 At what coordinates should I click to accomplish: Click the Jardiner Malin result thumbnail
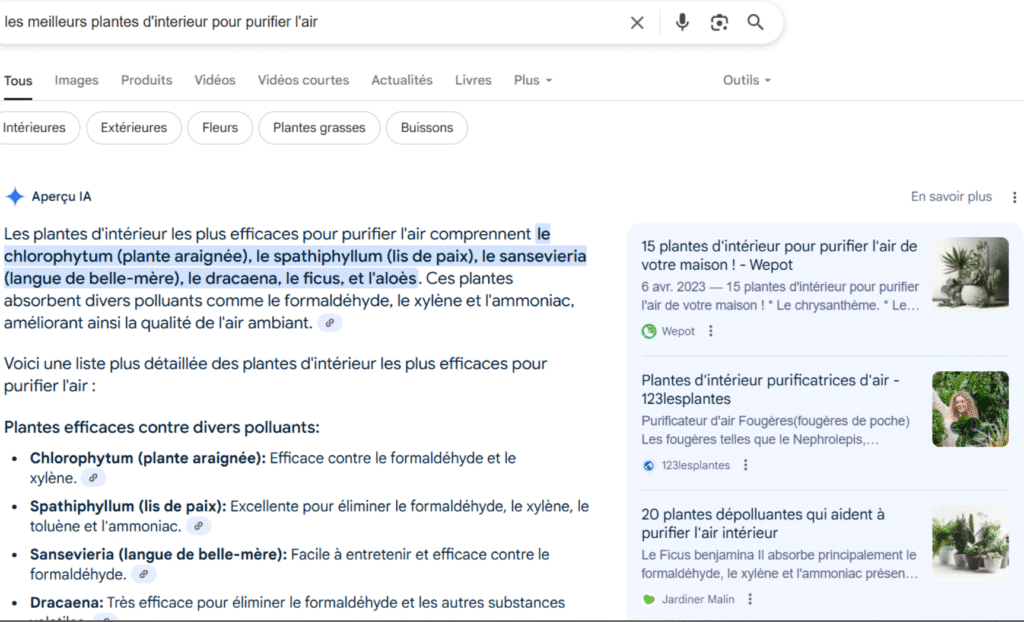tap(970, 543)
